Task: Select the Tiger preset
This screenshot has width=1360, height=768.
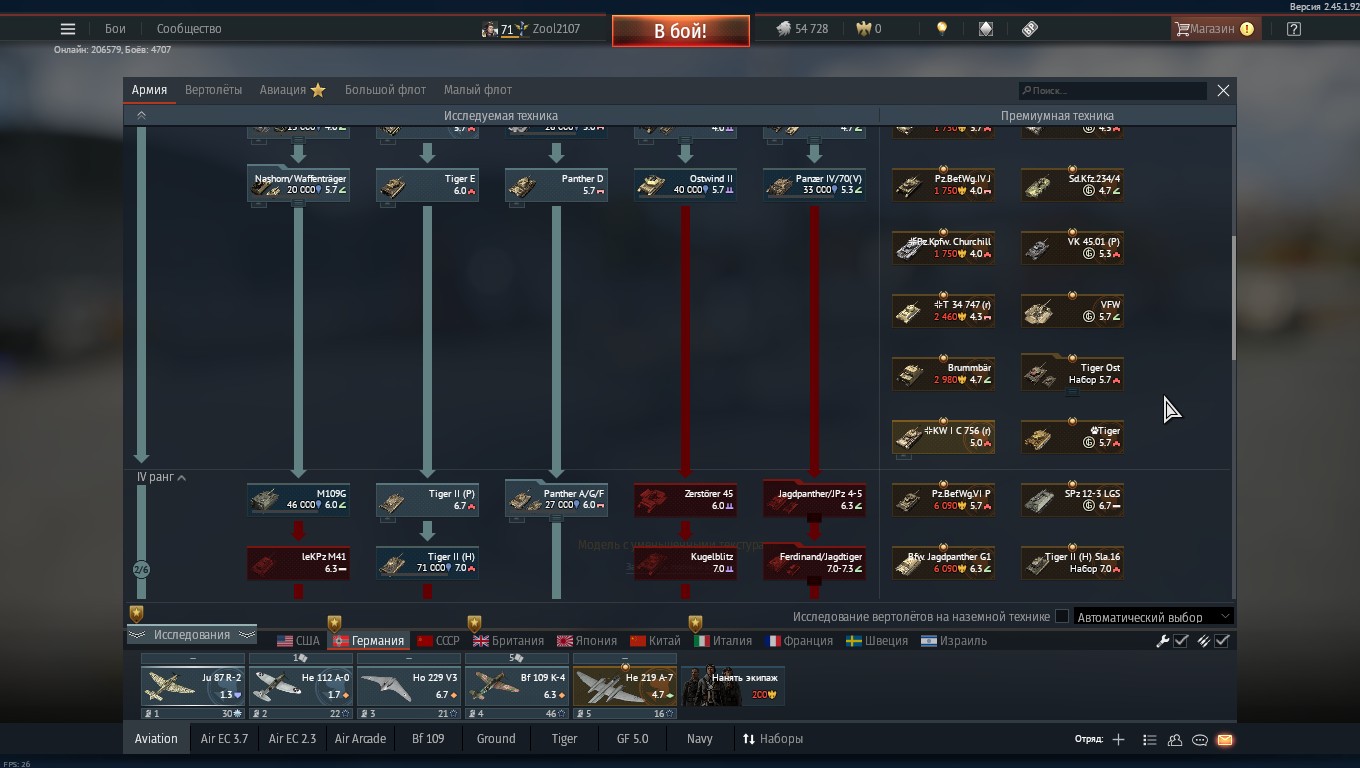Action: pyautogui.click(x=565, y=739)
